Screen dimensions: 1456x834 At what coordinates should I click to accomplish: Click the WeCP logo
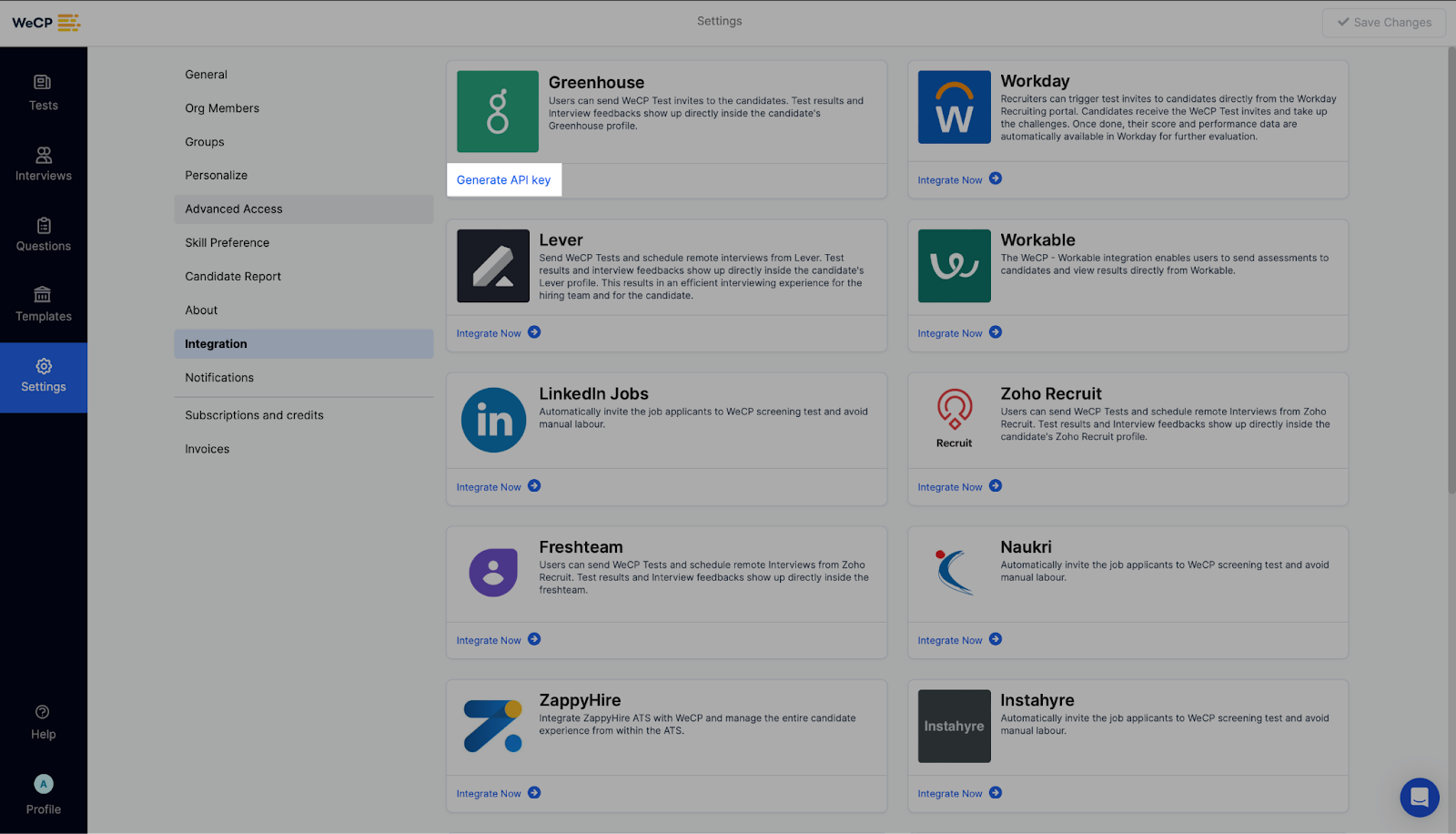coord(45,23)
